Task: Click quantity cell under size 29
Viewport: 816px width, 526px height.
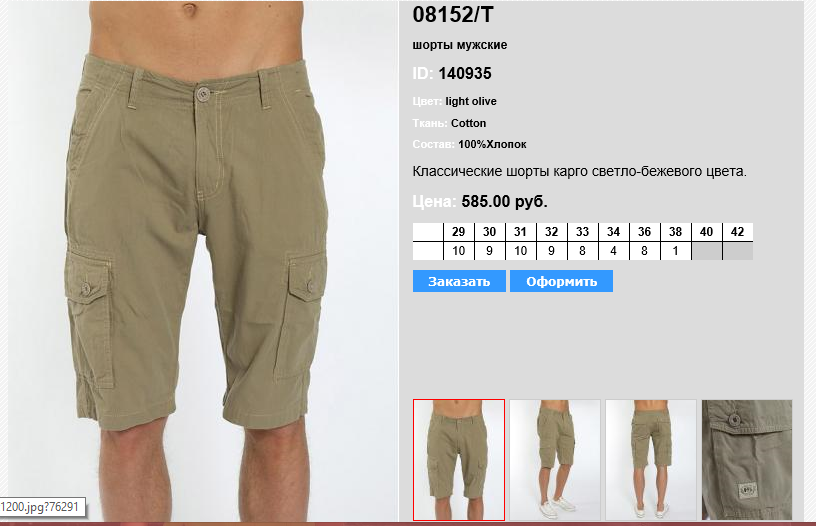Action: pyautogui.click(x=458, y=251)
